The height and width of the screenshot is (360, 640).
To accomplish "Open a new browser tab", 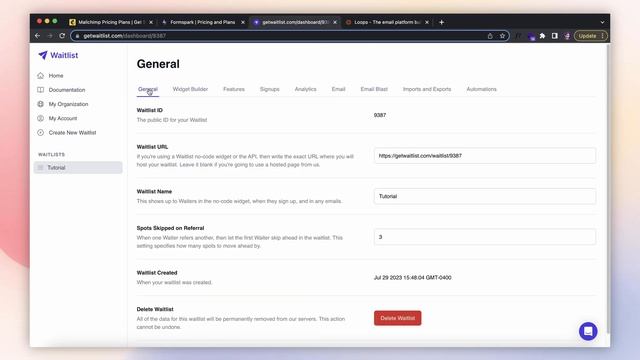I will (x=442, y=22).
